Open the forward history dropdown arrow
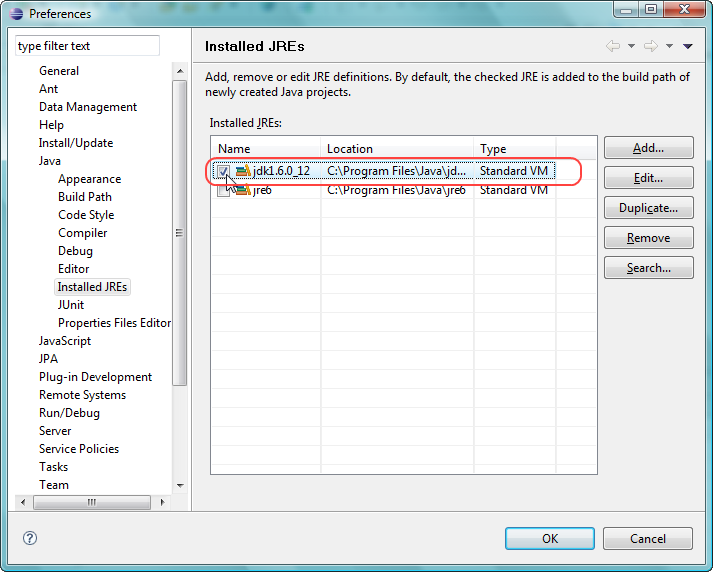Viewport: 713px width, 572px height. [669, 46]
